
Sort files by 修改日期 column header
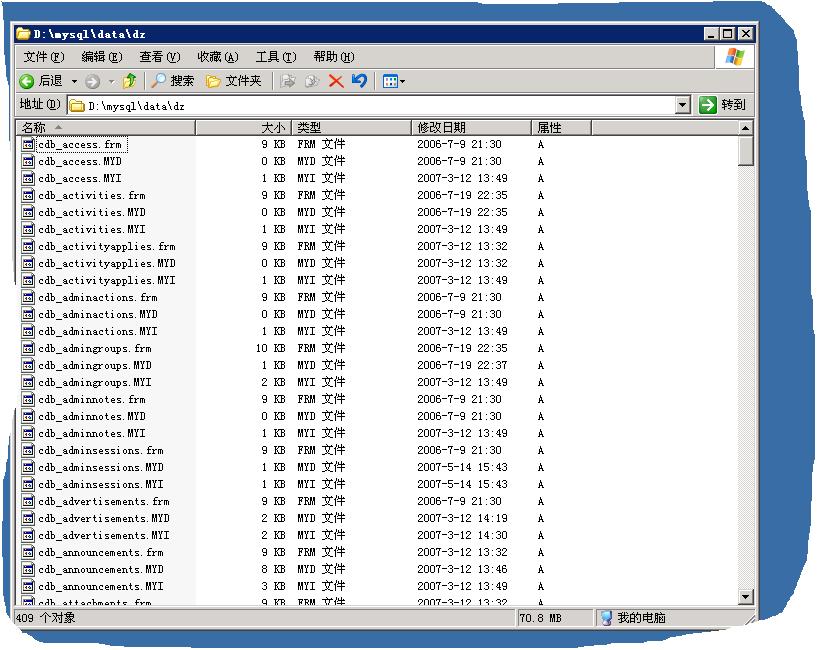click(471, 127)
